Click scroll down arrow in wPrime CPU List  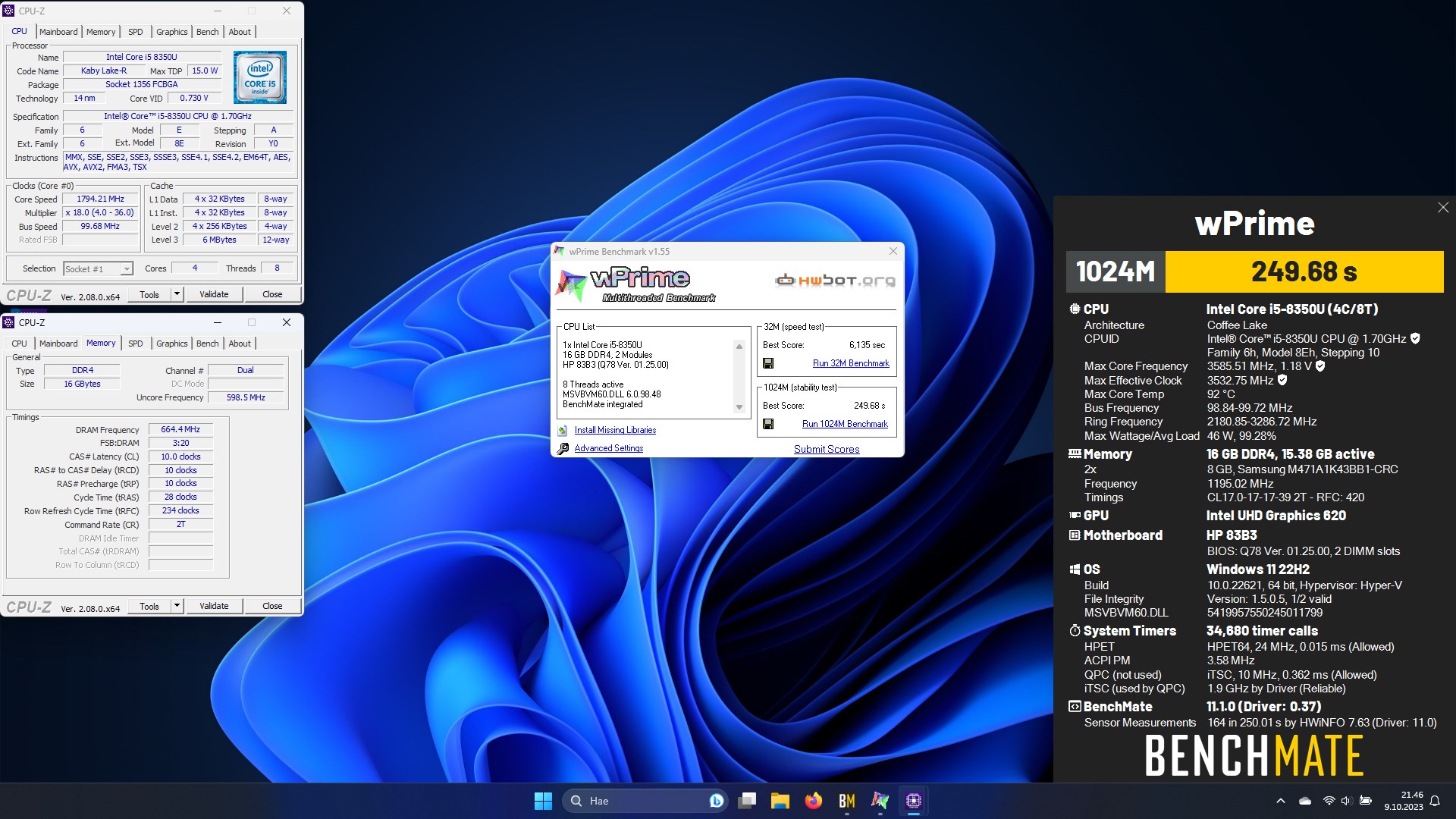(739, 407)
